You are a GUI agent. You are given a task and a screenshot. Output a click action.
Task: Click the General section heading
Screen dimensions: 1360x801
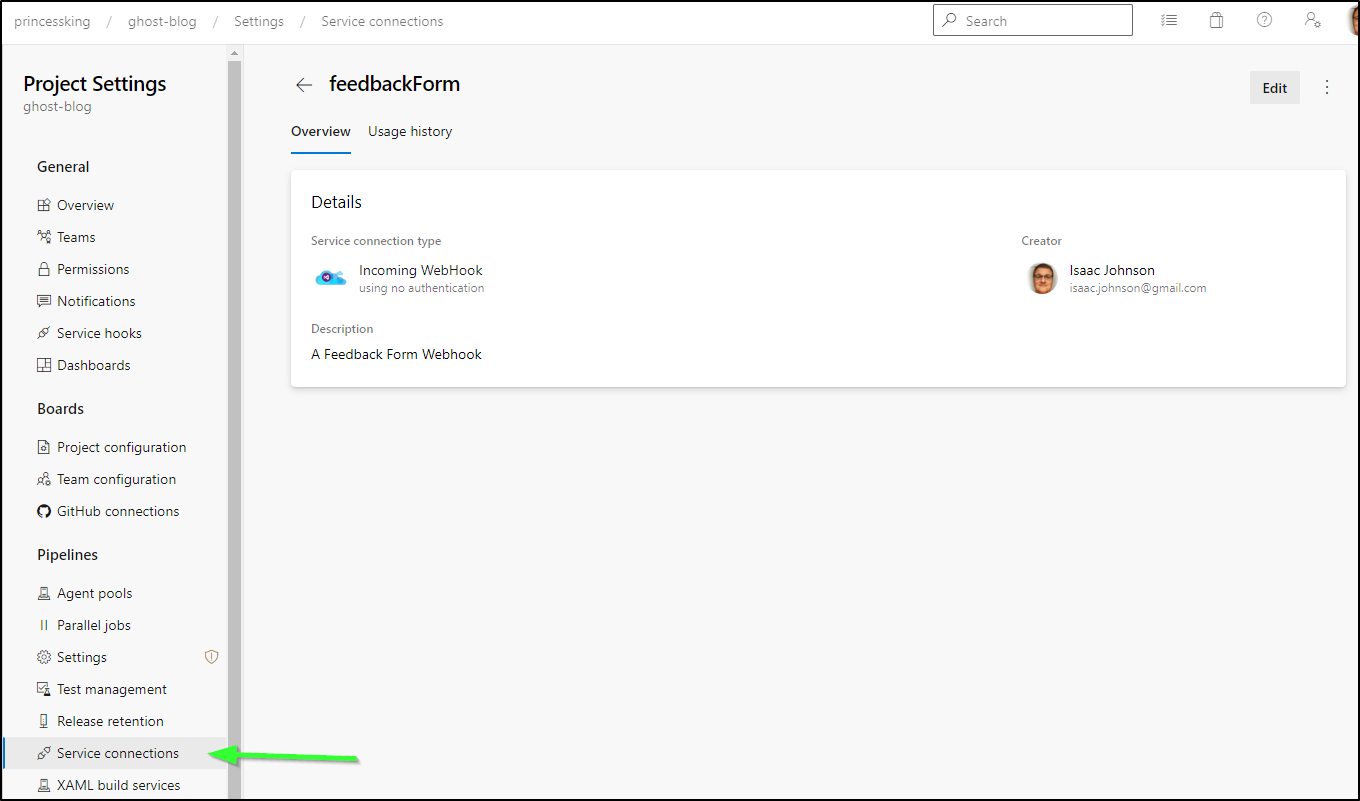63,167
